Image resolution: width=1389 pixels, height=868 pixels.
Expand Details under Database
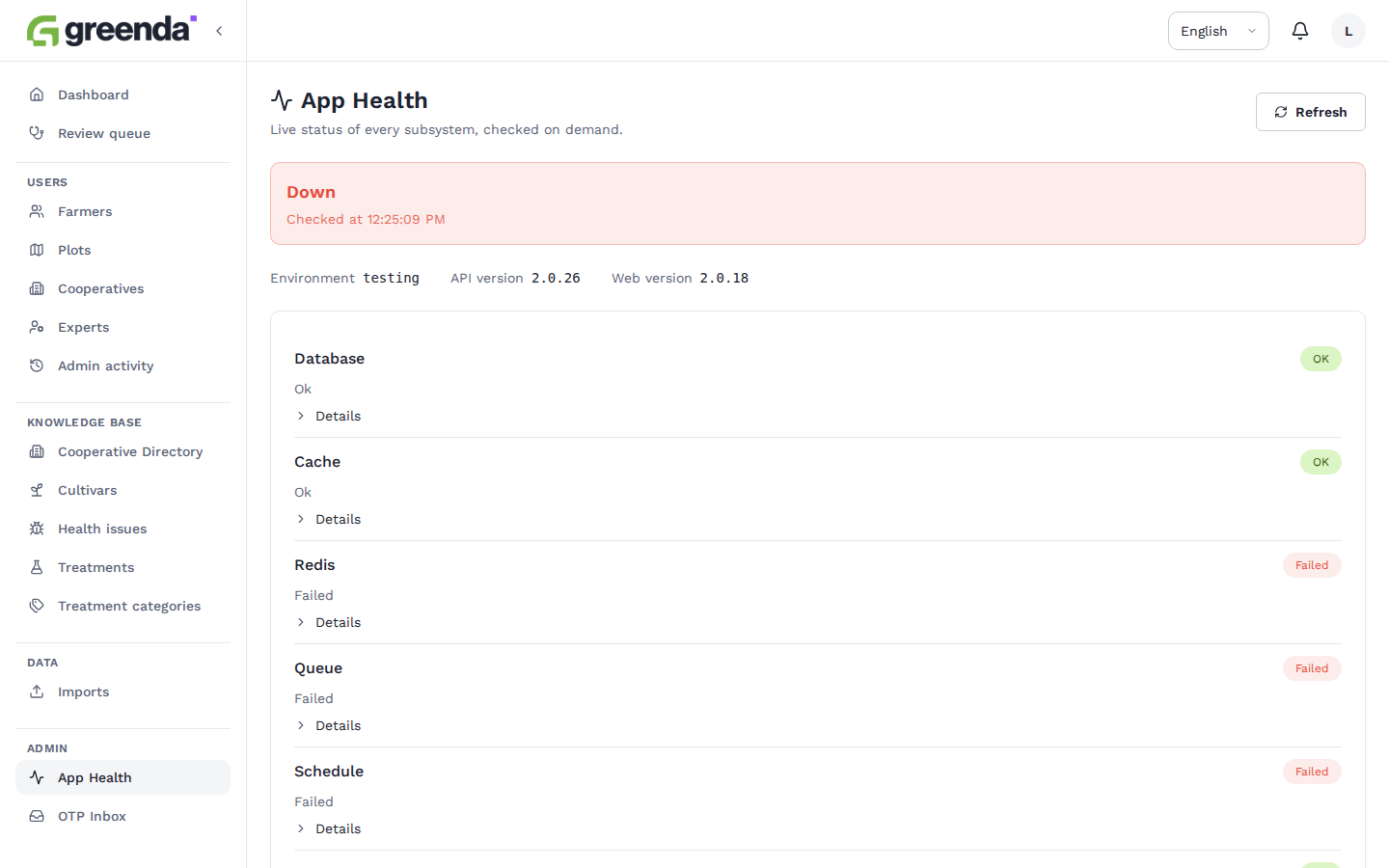[x=328, y=416]
